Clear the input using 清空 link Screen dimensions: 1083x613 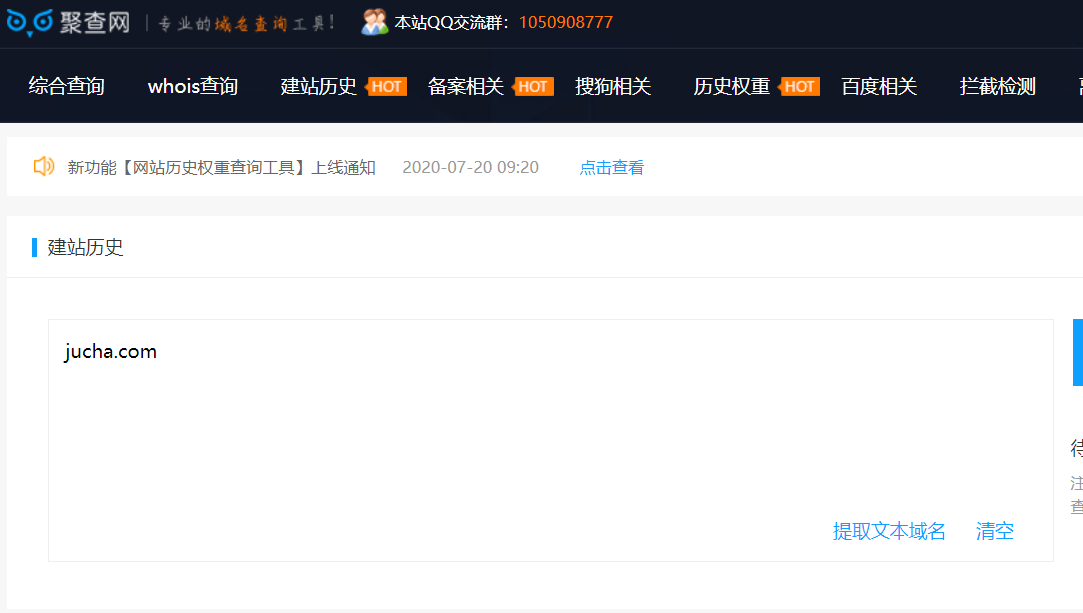(x=993, y=531)
